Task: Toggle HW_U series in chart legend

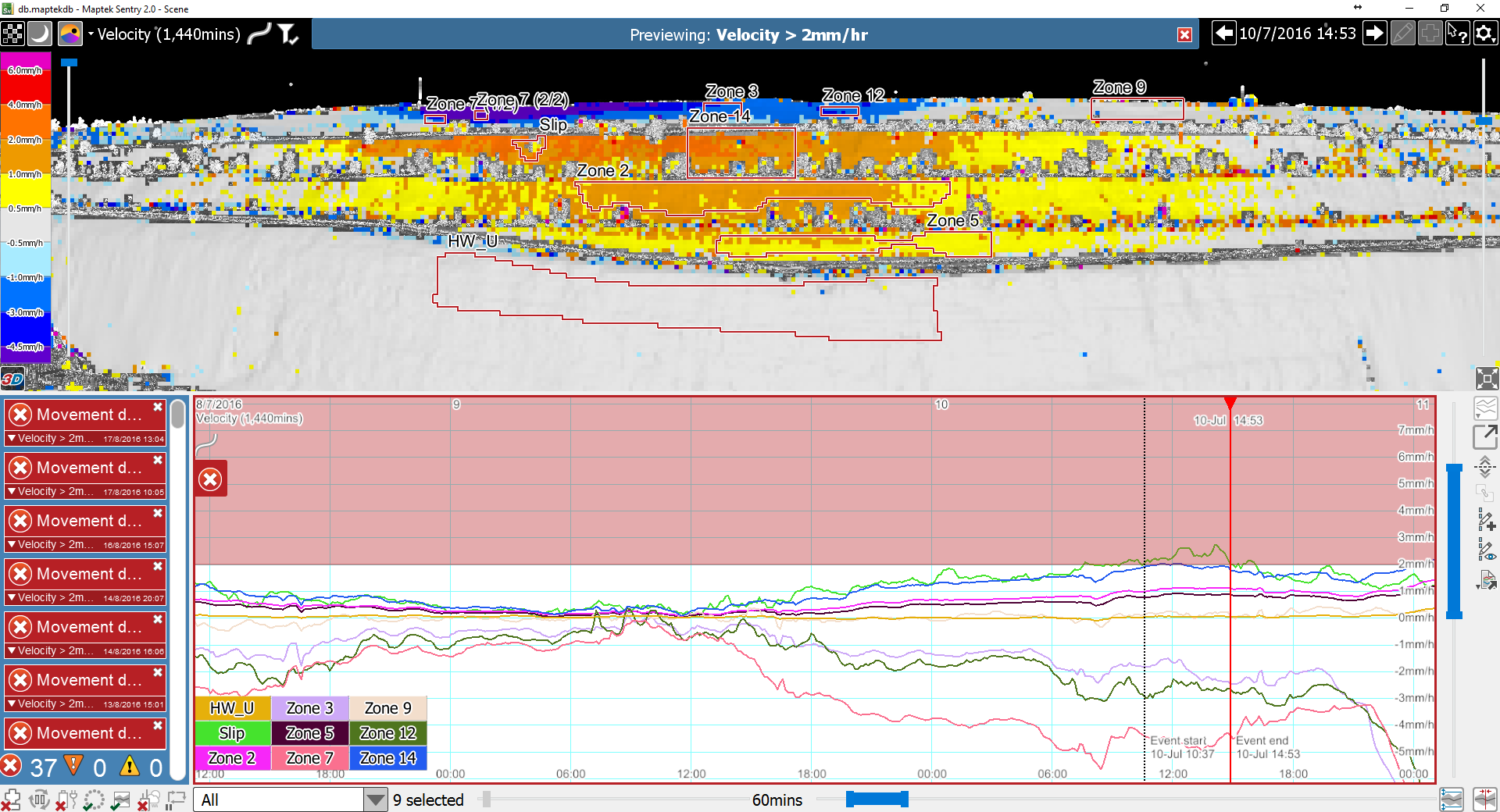Action: [x=232, y=708]
